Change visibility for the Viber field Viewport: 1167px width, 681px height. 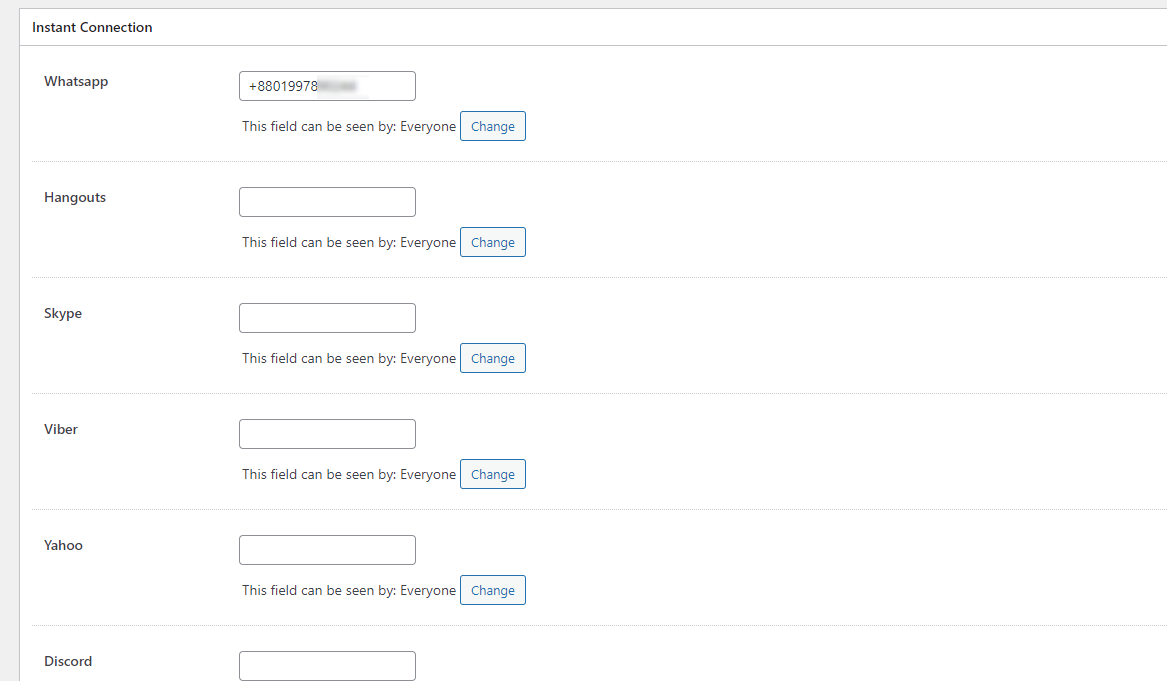[x=493, y=475]
